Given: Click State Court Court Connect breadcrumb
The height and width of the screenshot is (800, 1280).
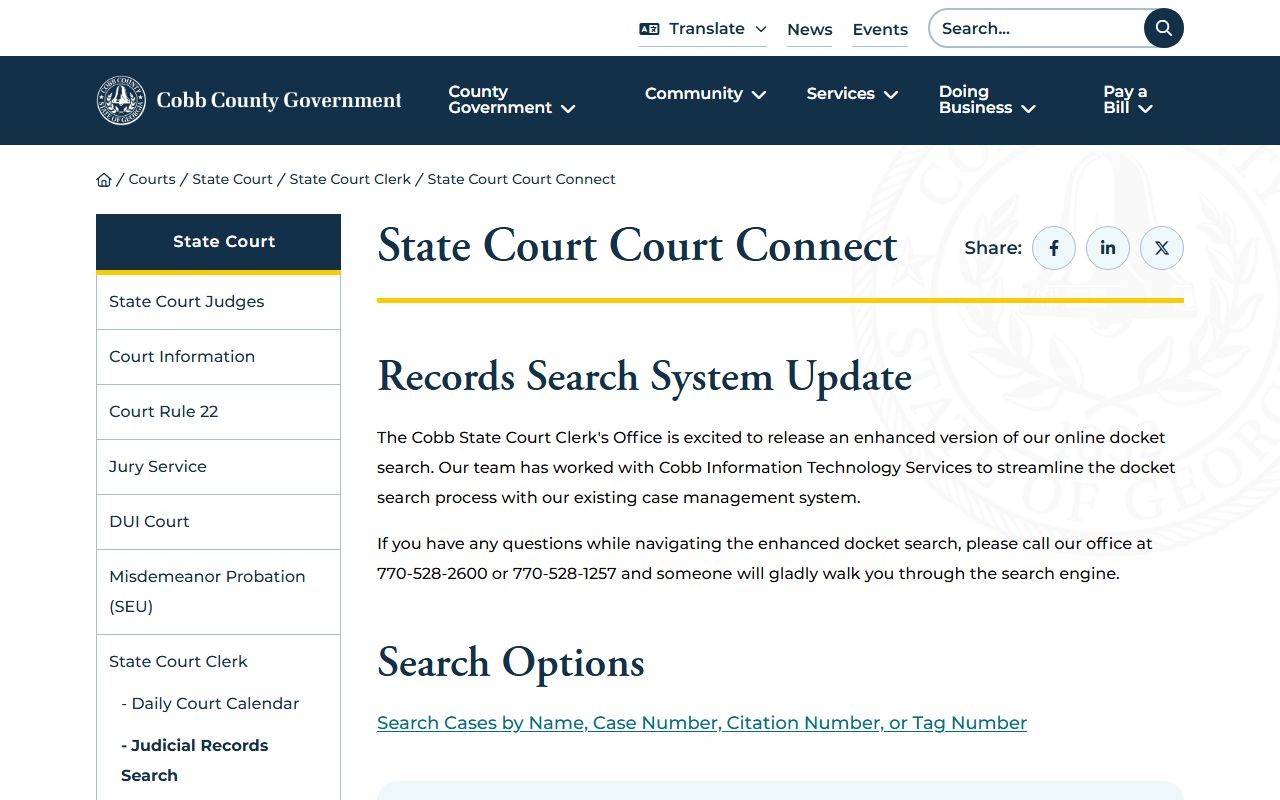Looking at the screenshot, I should pyautogui.click(x=521, y=179).
